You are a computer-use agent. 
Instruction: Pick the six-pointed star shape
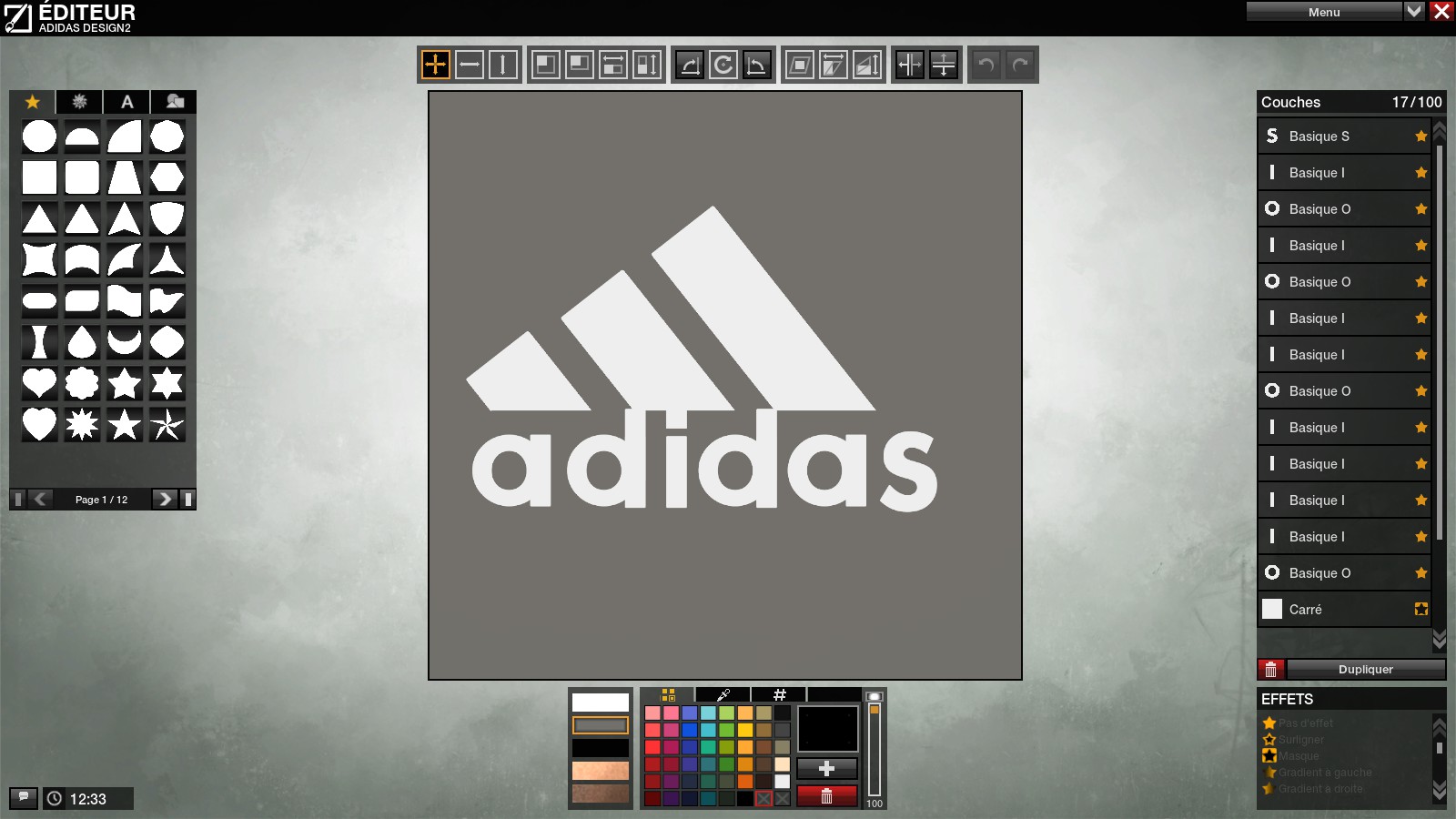coord(167,383)
